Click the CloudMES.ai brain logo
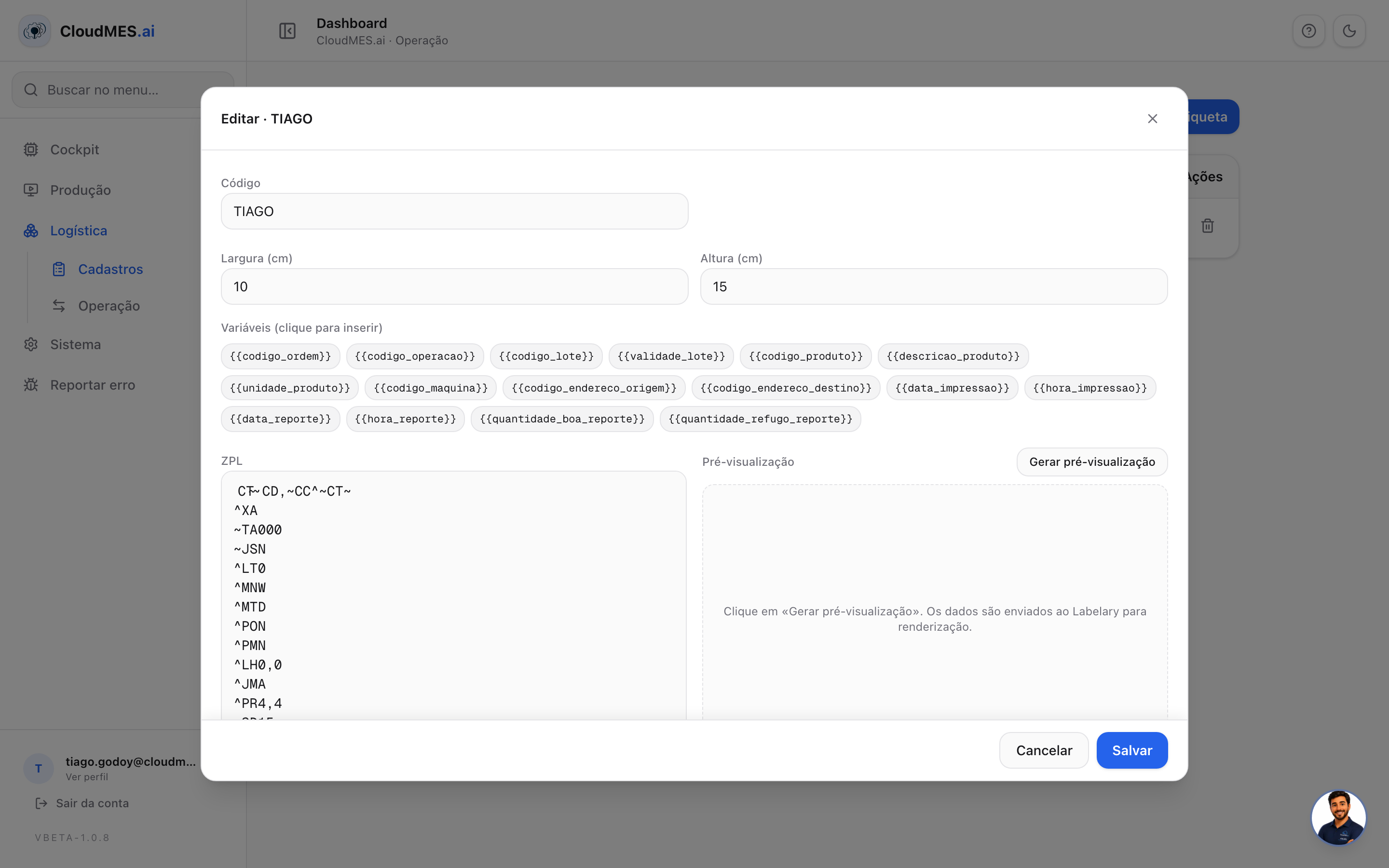The image size is (1389, 868). tap(35, 31)
